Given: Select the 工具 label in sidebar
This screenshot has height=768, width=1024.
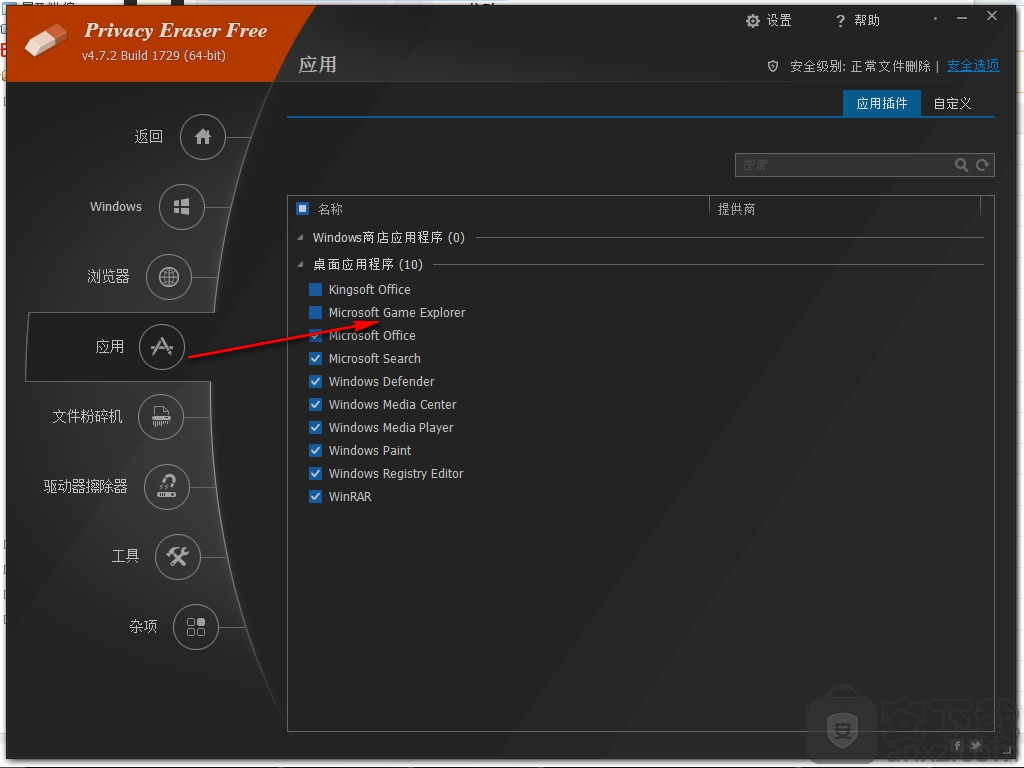Looking at the screenshot, I should 125,556.
